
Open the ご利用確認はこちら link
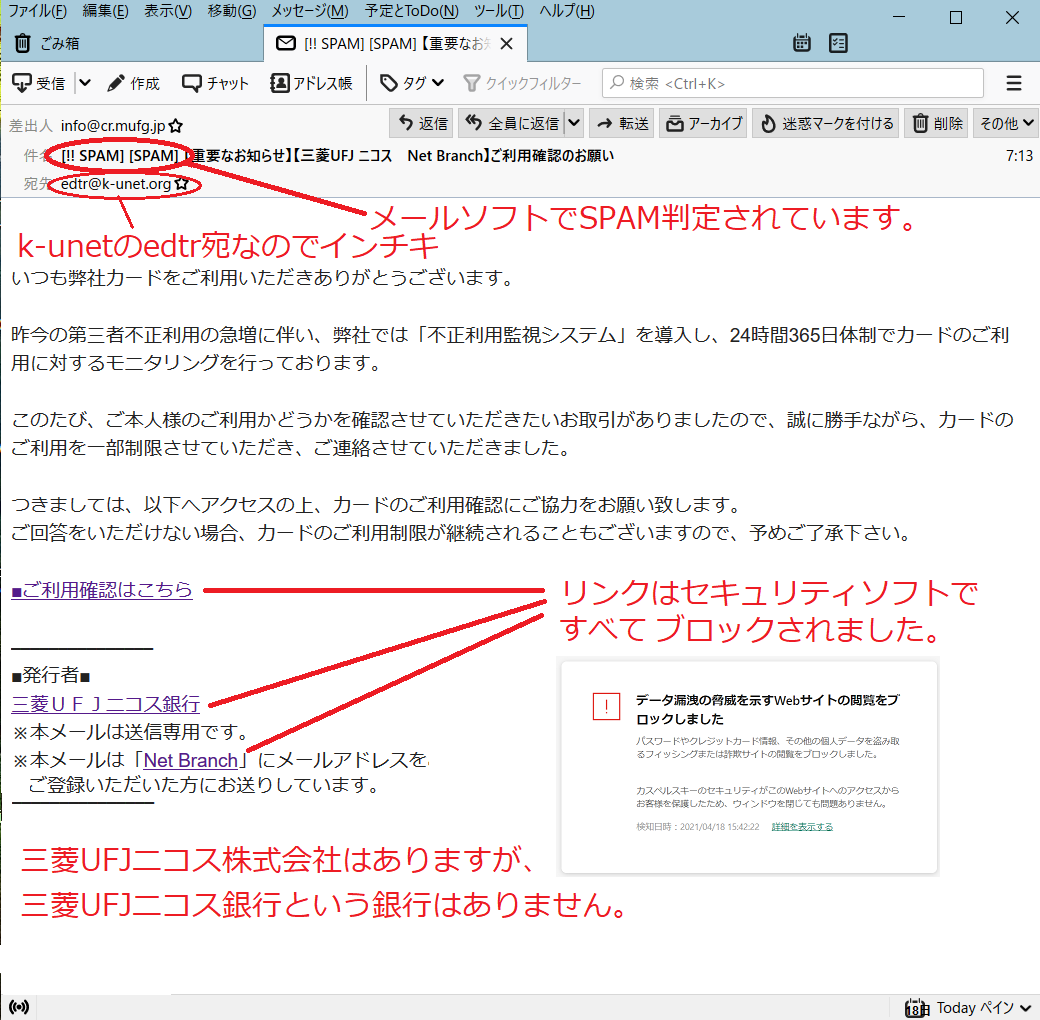102,590
